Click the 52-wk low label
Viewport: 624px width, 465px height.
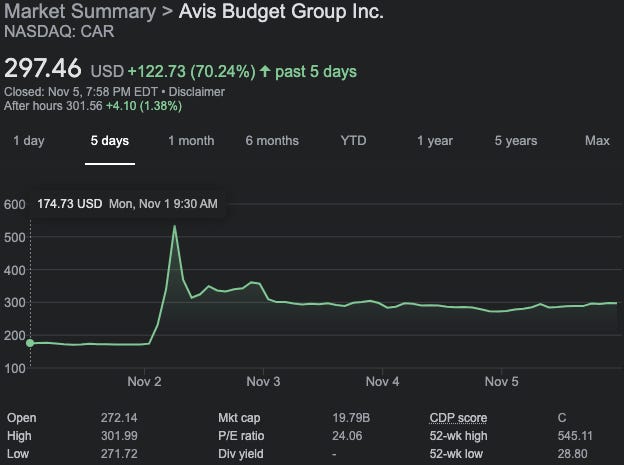pos(456,453)
